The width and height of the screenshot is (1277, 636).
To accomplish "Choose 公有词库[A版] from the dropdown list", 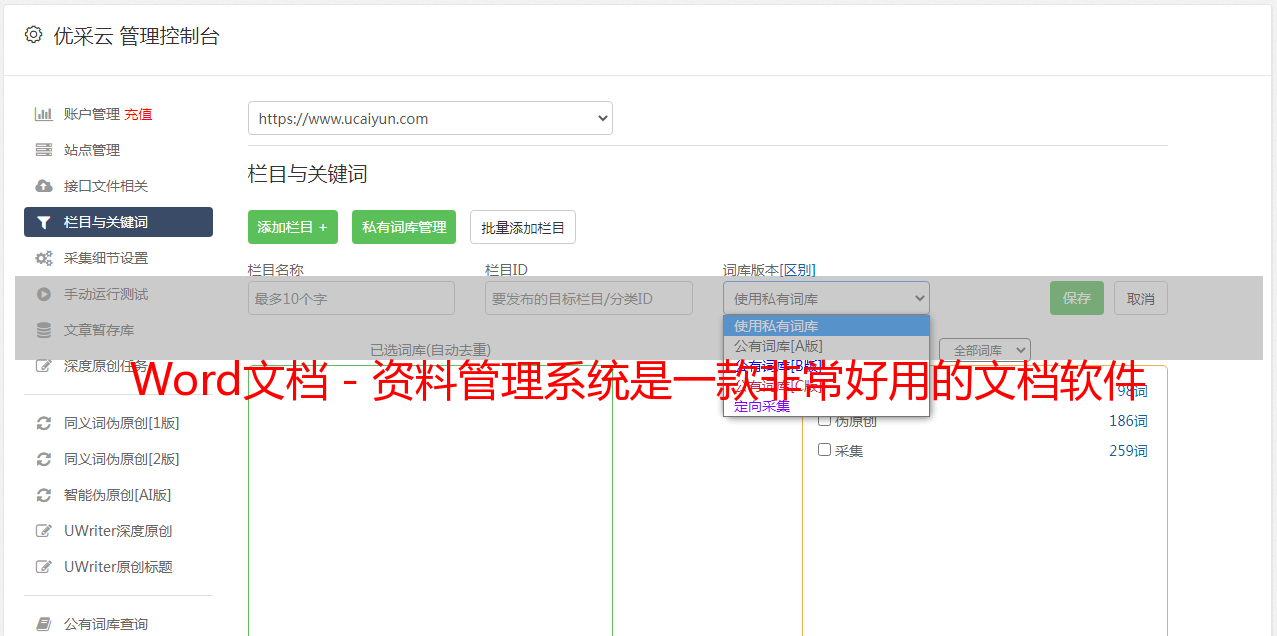I will pos(826,346).
